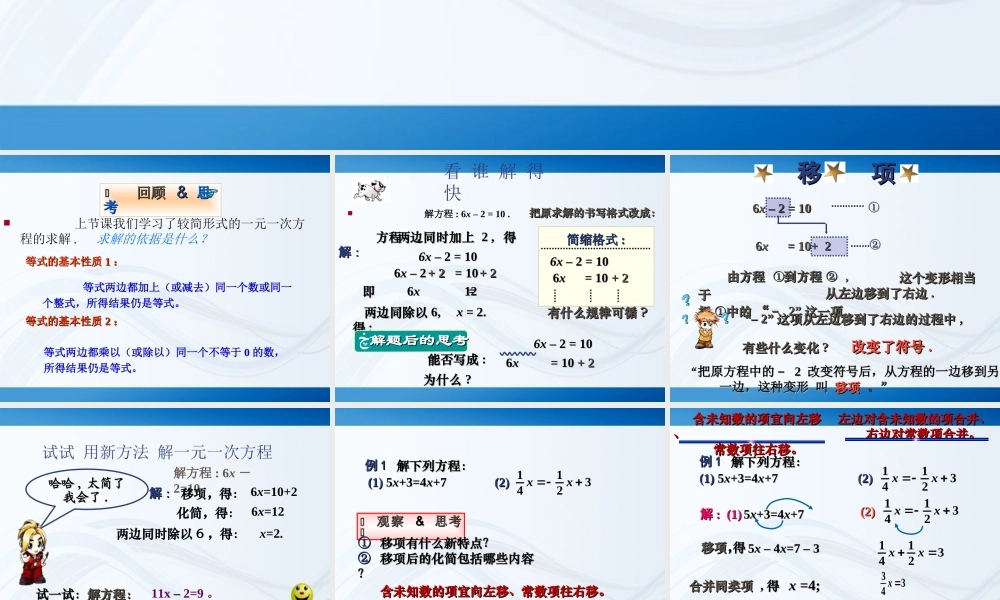Click the dashed box around –2
The height and width of the screenshot is (600, 1000).
777,208
